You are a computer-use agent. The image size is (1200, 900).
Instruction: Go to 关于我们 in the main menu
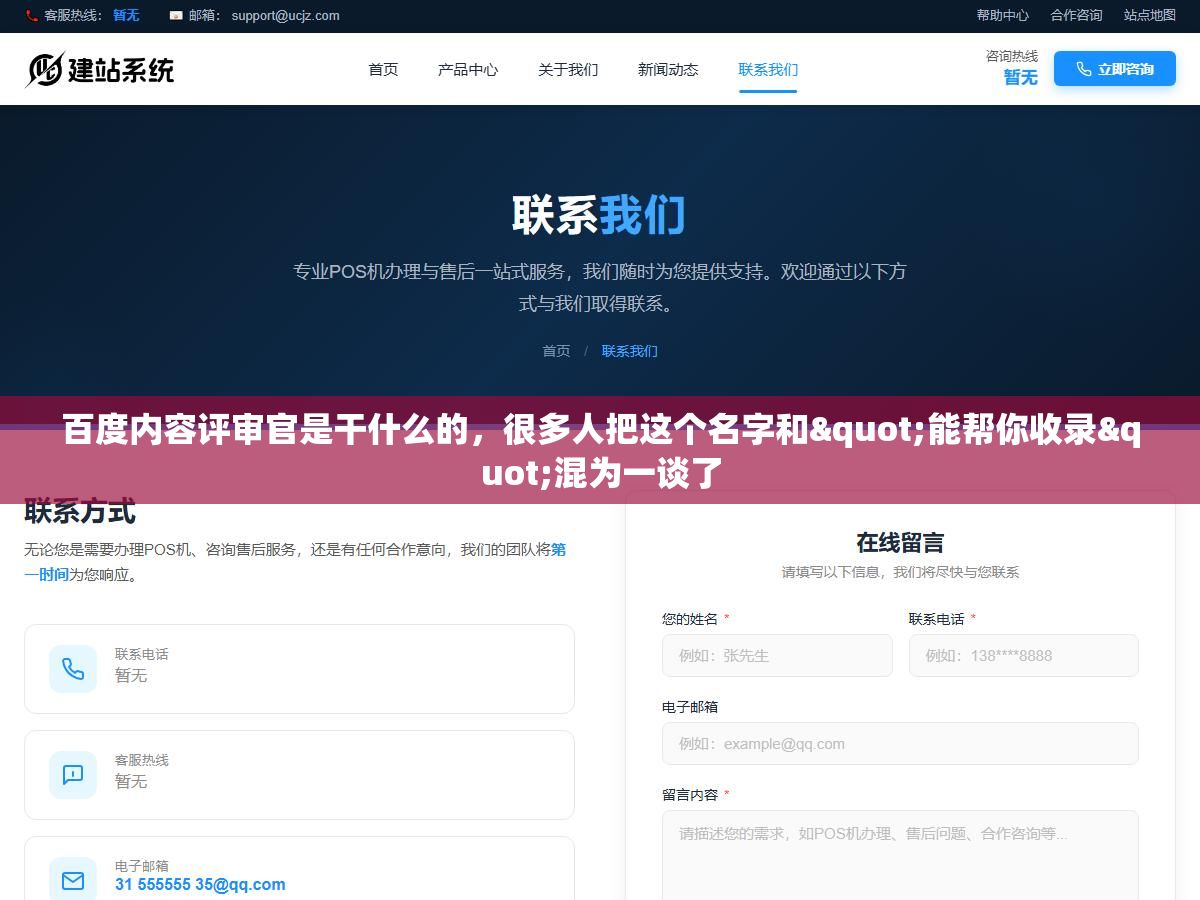tap(568, 69)
